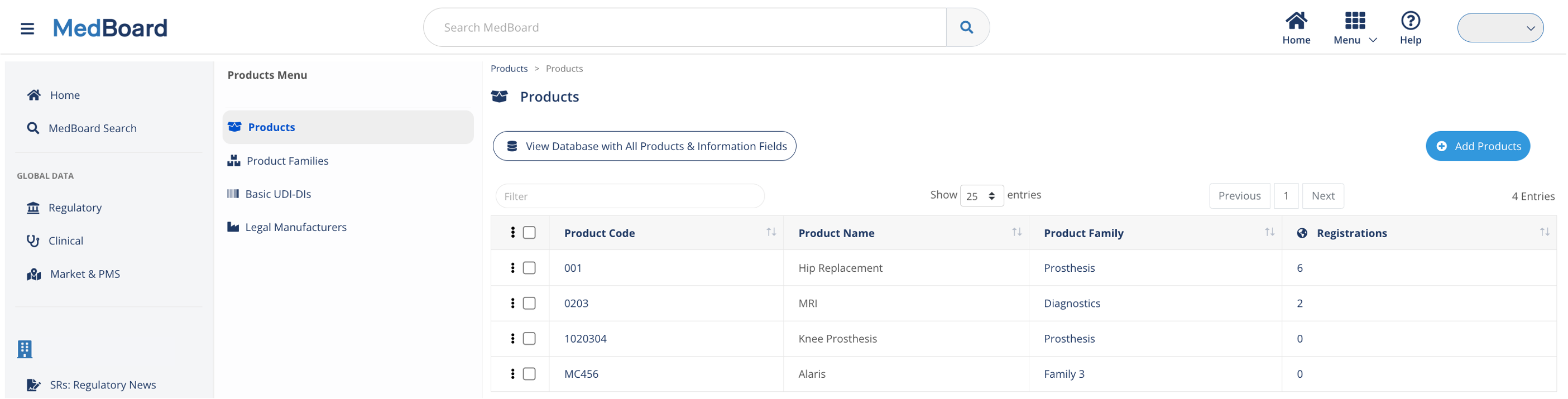Click into the table Filter field
1568x399 pixels.
click(631, 196)
